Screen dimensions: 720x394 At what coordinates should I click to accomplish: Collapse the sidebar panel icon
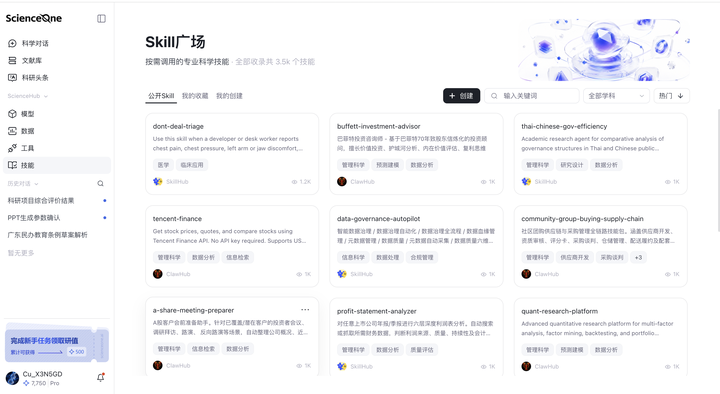pos(101,18)
